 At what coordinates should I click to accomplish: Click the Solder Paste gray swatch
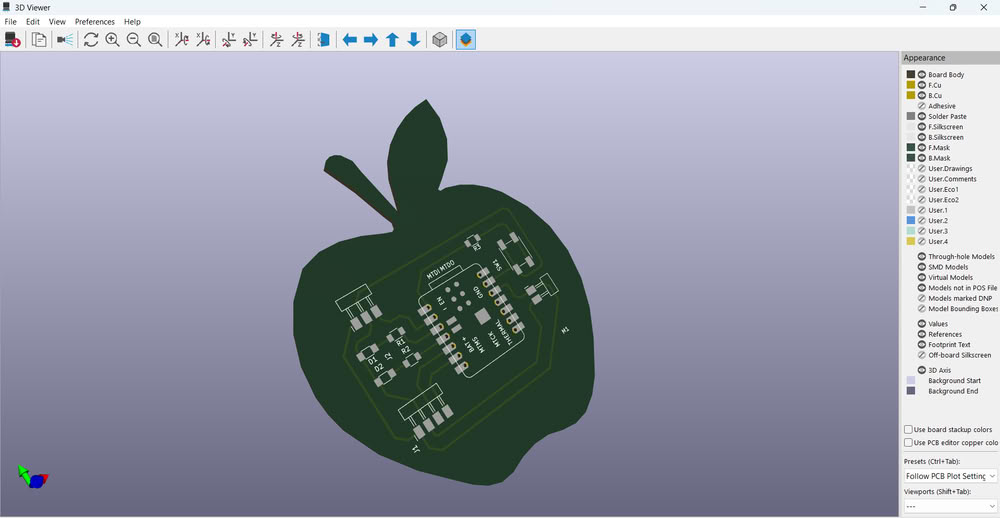pyautogui.click(x=911, y=116)
